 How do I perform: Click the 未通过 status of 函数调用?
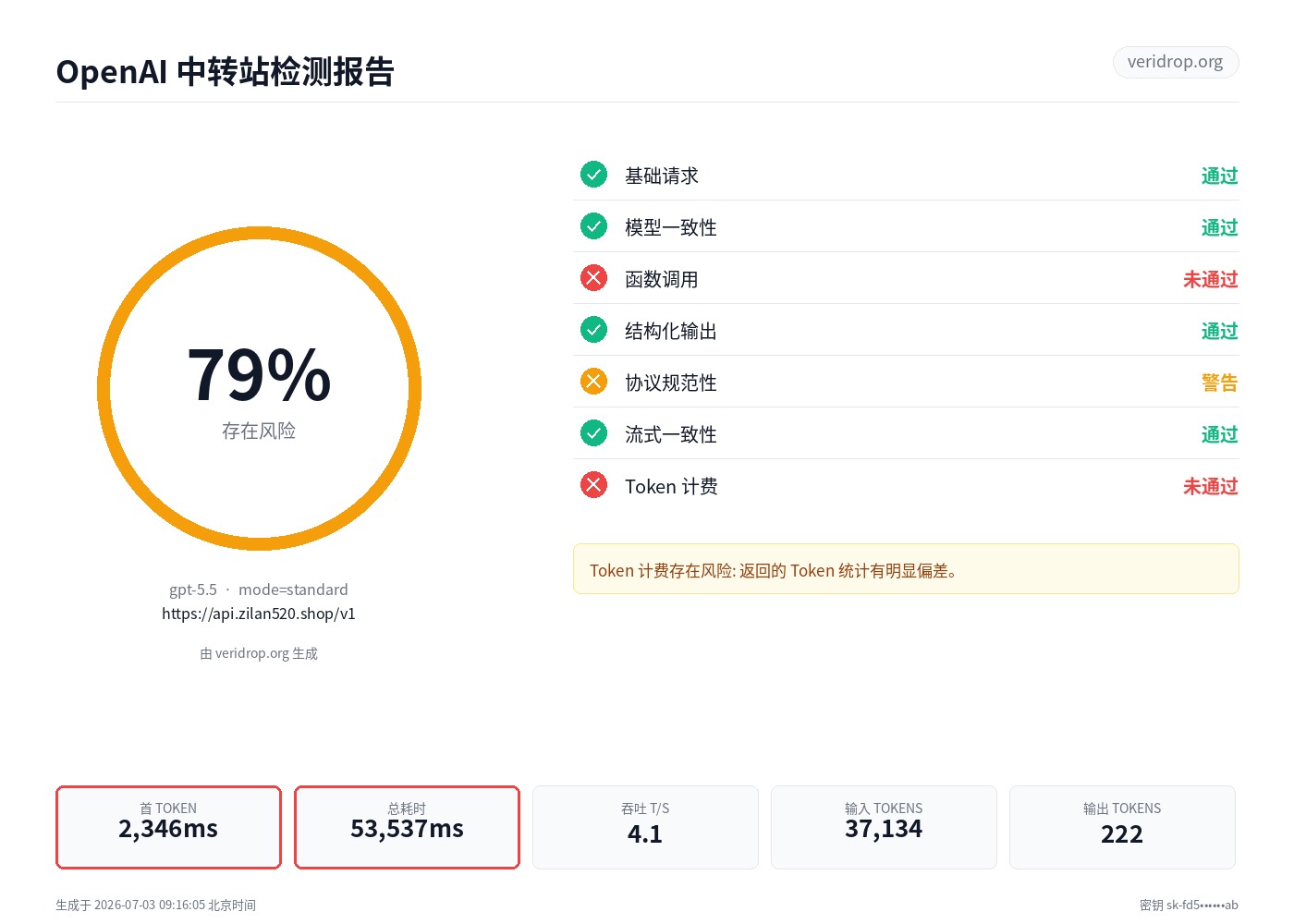coord(1210,279)
